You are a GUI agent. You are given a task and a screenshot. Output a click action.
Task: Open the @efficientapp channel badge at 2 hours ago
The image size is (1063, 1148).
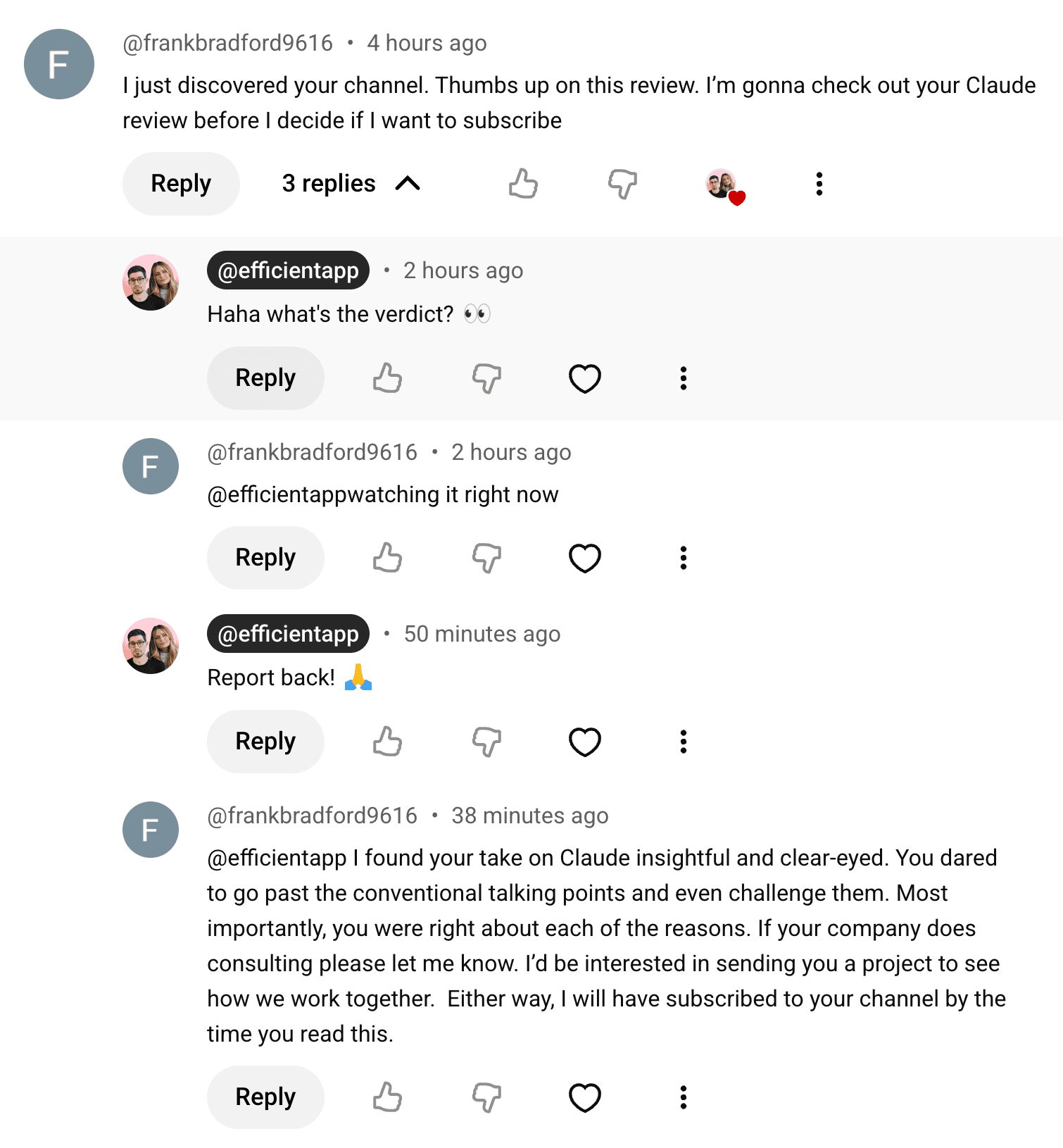point(288,270)
